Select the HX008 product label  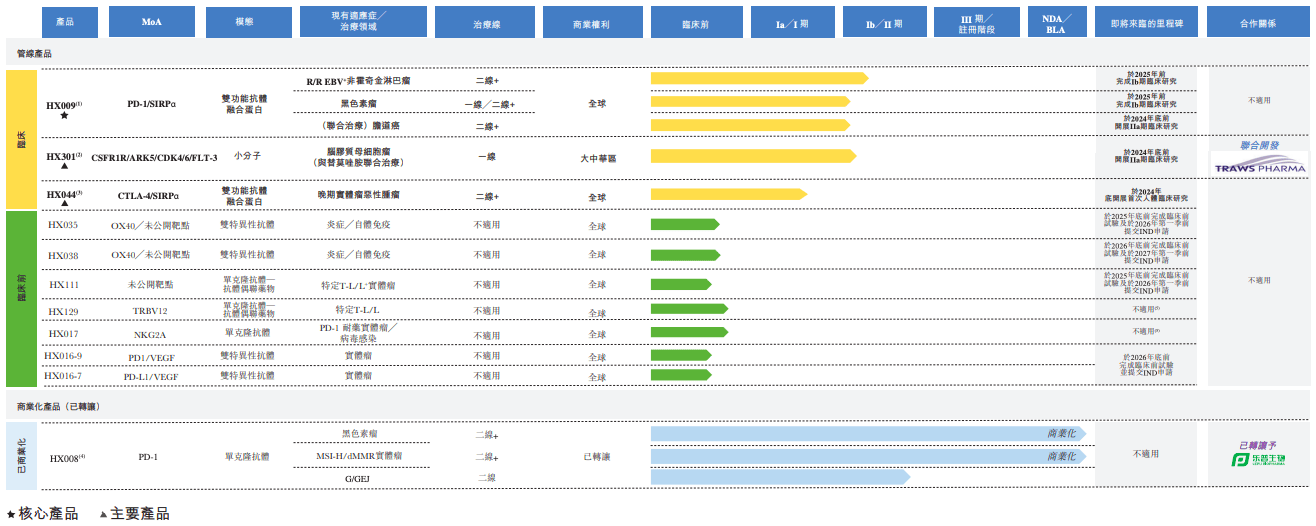tap(66, 457)
